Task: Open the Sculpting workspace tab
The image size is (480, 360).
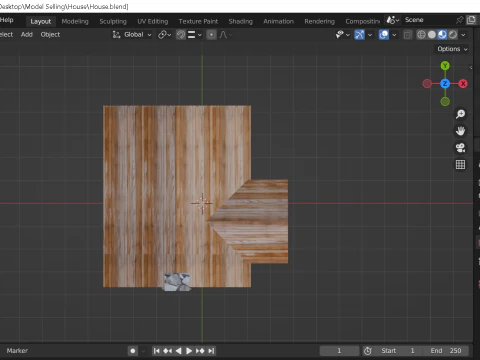Action: [113, 21]
